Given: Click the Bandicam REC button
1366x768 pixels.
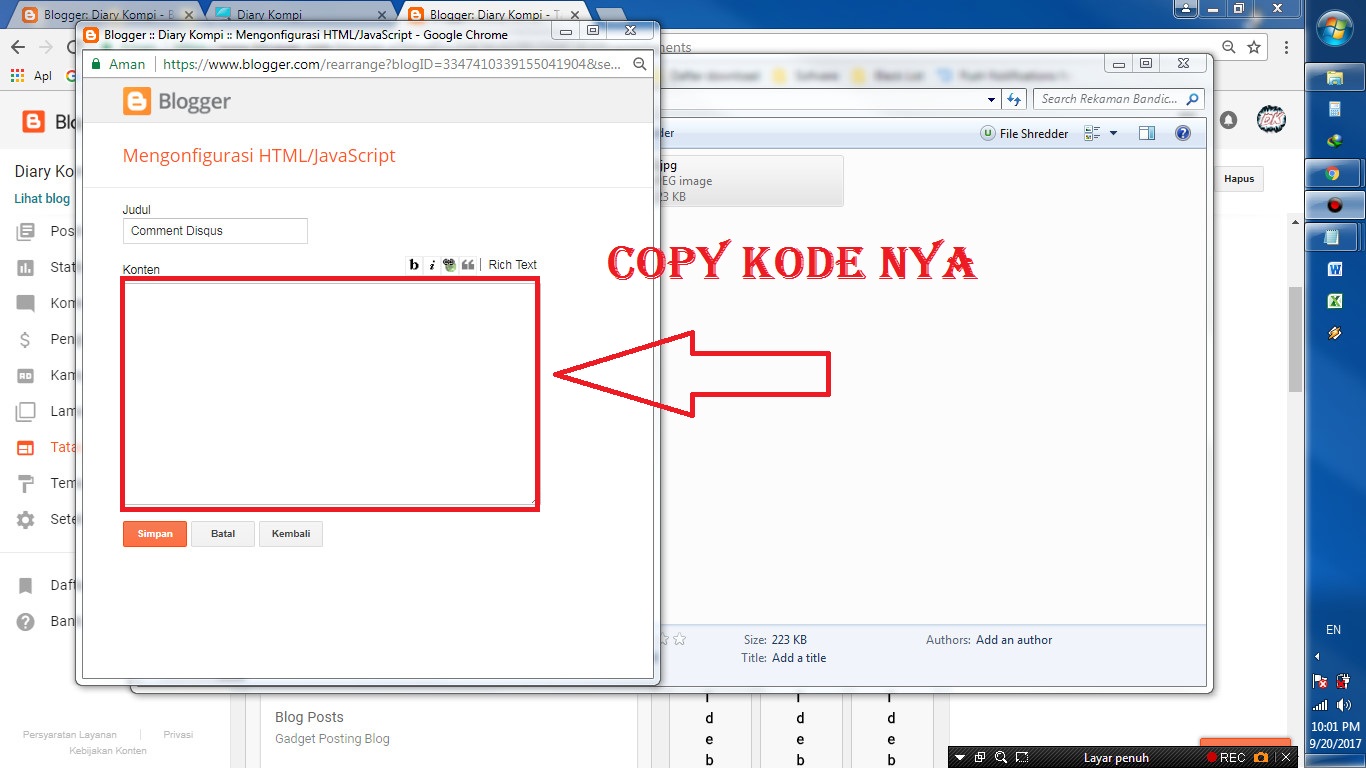Looking at the screenshot, I should pos(1225,758).
